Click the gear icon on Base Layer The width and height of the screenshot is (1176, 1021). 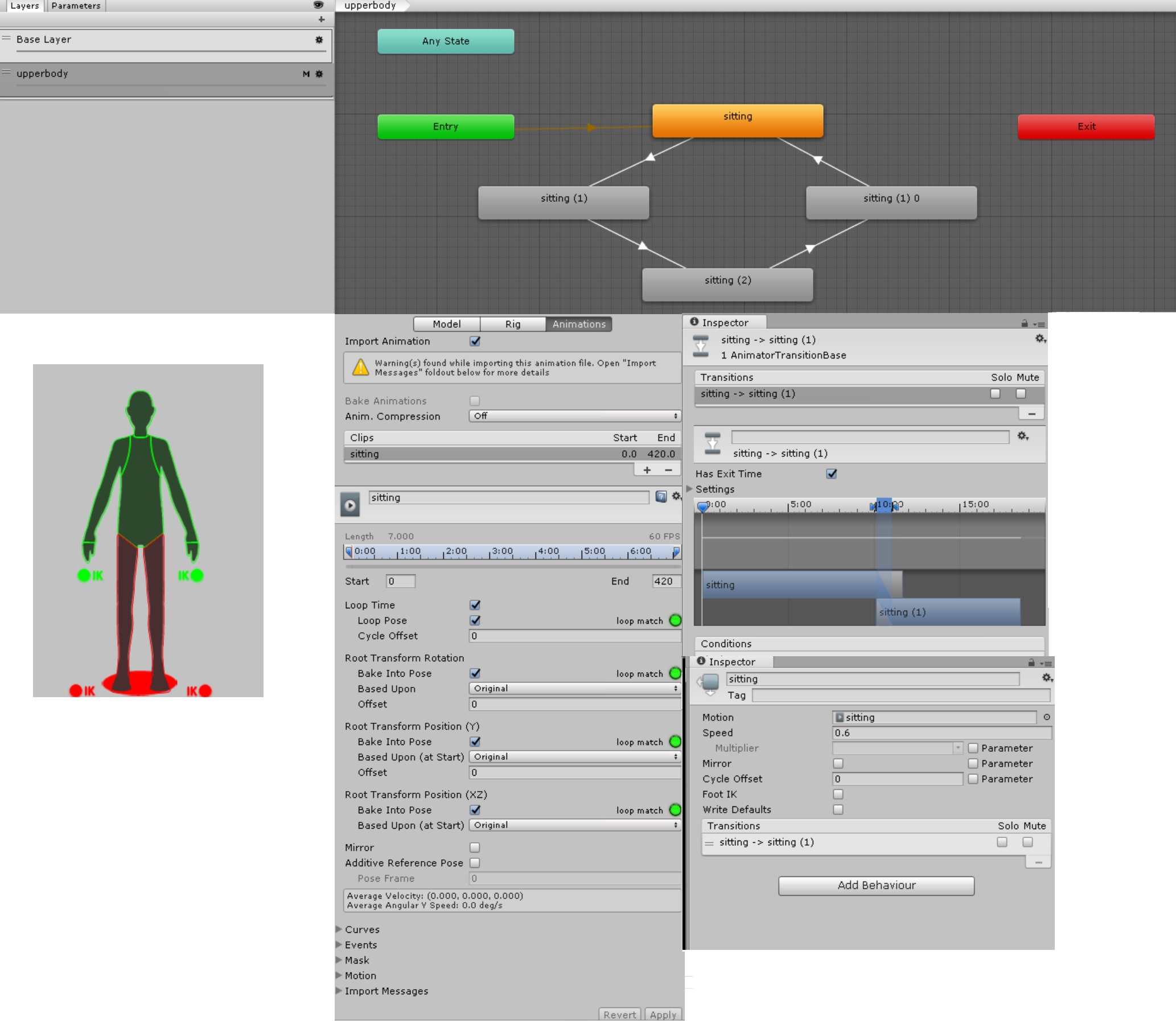[x=319, y=40]
